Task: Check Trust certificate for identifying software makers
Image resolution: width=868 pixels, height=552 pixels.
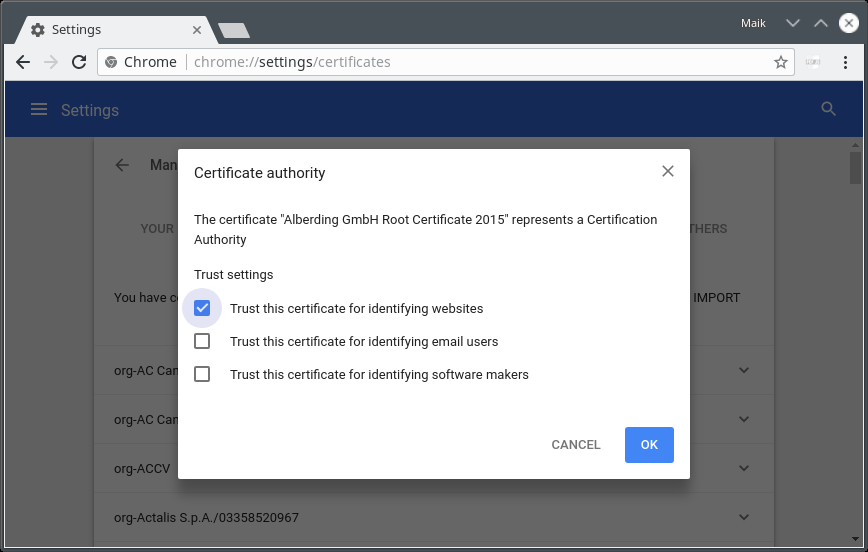Action: 202,374
